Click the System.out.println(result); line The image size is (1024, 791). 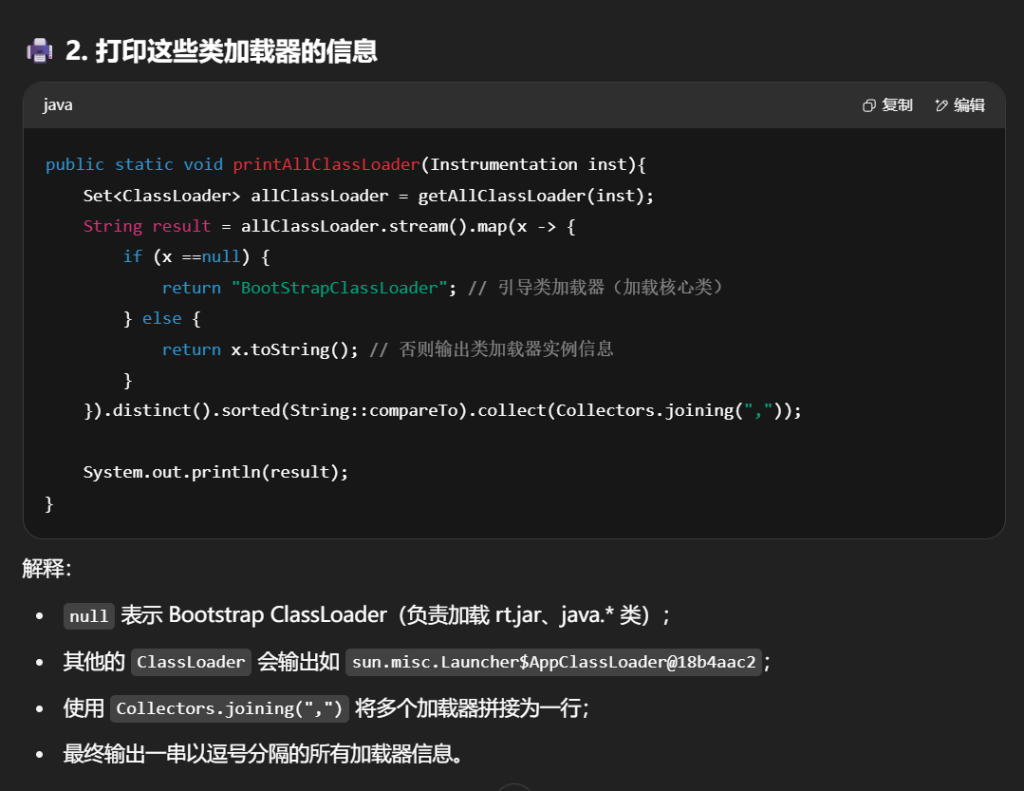pos(215,472)
